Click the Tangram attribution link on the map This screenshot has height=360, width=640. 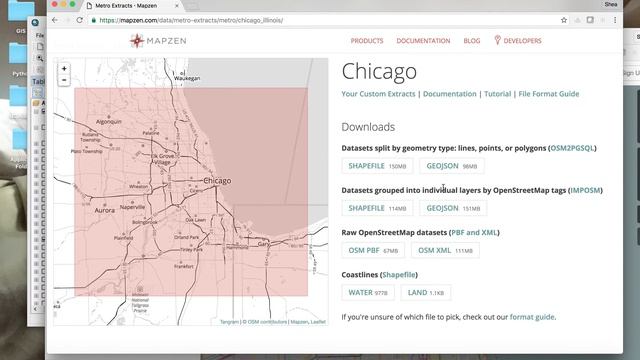[229, 322]
